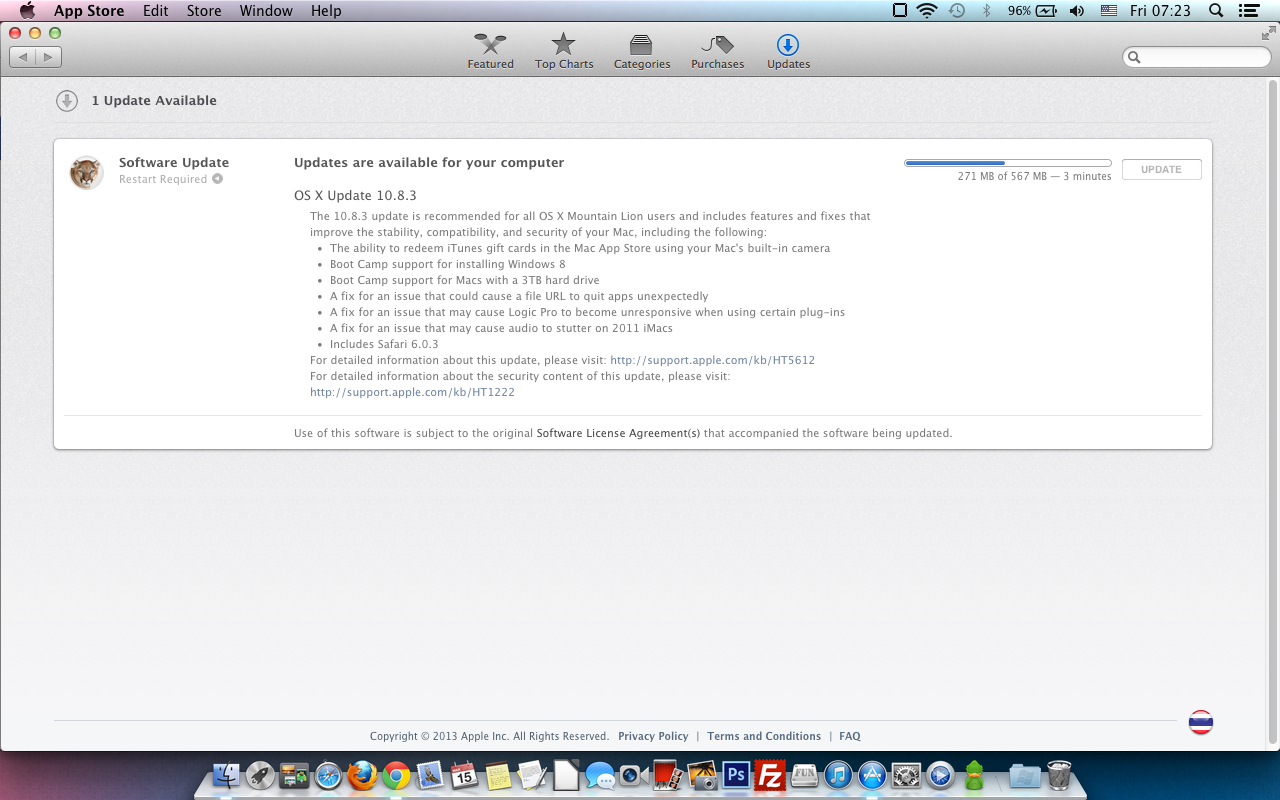The image size is (1280, 800).
Task: Open Launchpad from the Dock
Action: tap(260, 775)
